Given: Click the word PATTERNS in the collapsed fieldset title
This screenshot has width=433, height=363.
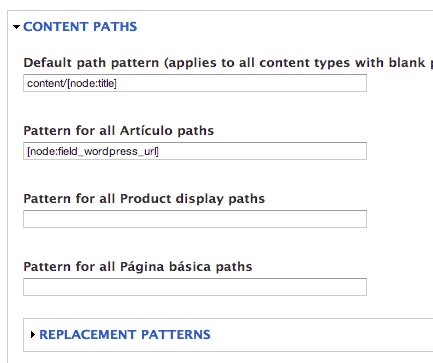Looking at the screenshot, I should click(176, 334).
